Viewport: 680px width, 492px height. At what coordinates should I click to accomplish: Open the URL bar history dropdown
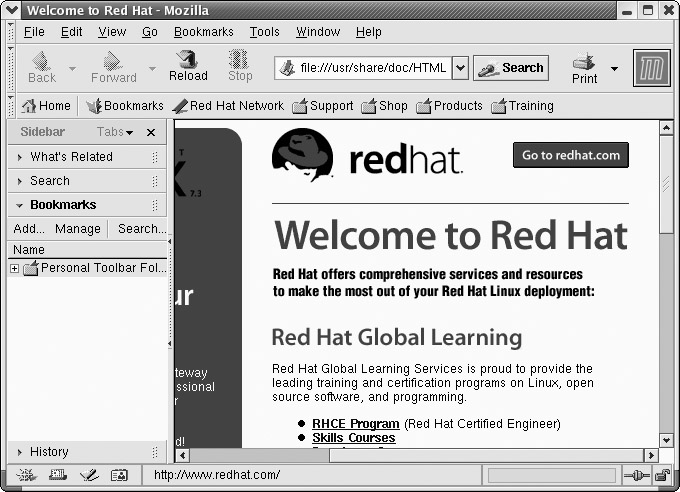(x=460, y=68)
